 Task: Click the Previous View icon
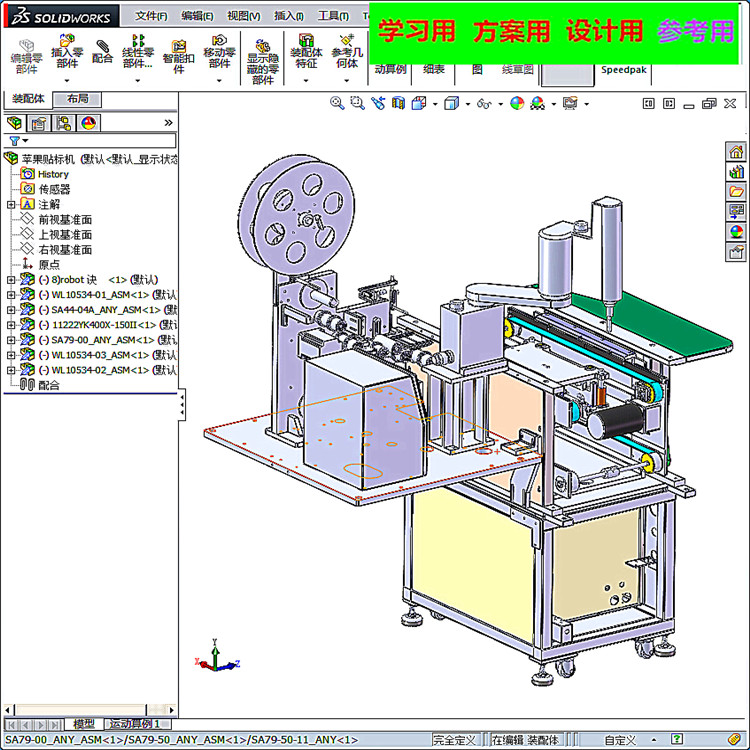[378, 103]
